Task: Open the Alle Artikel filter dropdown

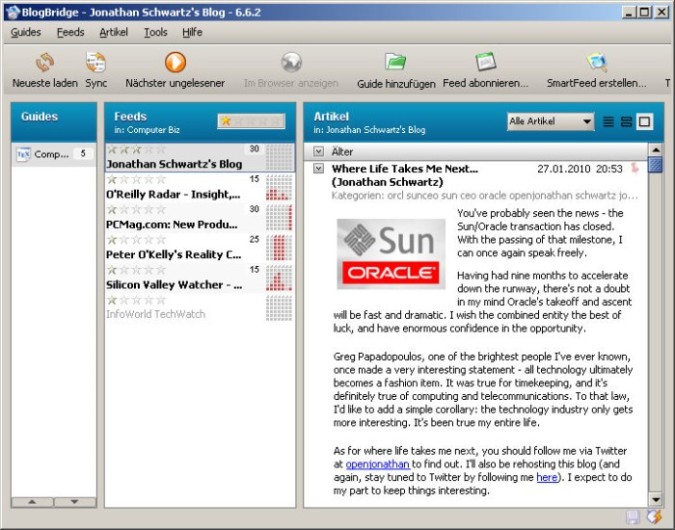Action: (550, 122)
